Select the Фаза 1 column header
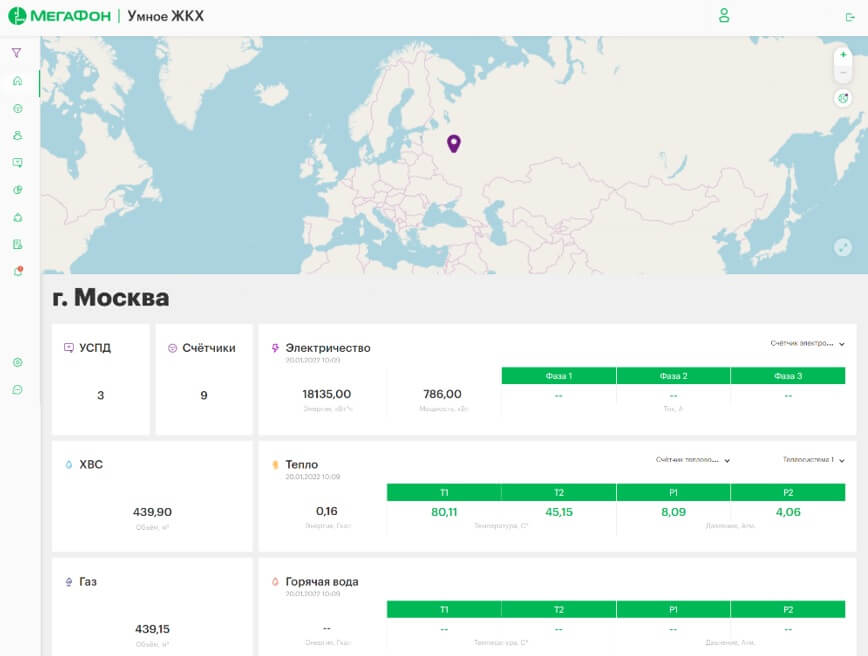The width and height of the screenshot is (868, 656). pyautogui.click(x=558, y=376)
